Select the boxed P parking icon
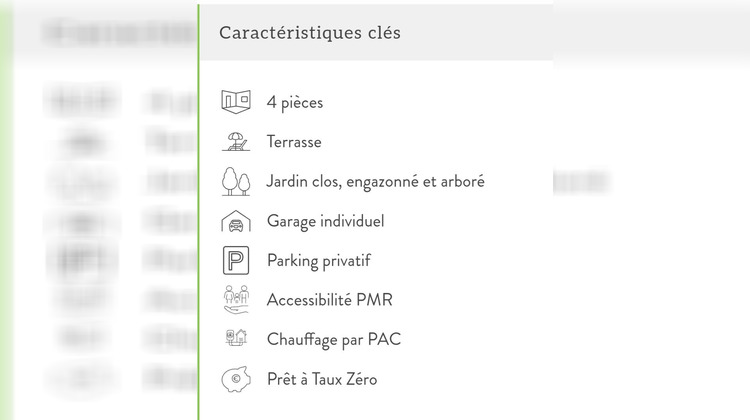Viewport: 750px width, 420px height. pos(236,261)
